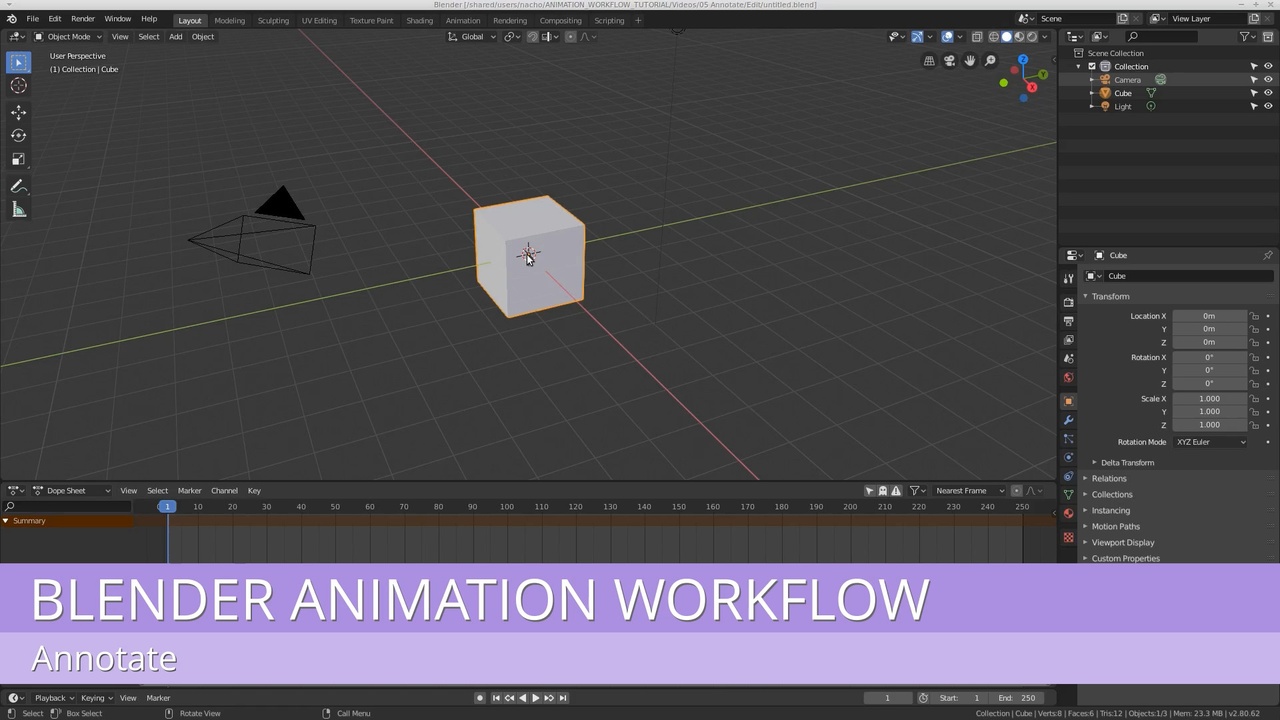
Task: Open the Scene properties tab
Action: tap(1068, 358)
